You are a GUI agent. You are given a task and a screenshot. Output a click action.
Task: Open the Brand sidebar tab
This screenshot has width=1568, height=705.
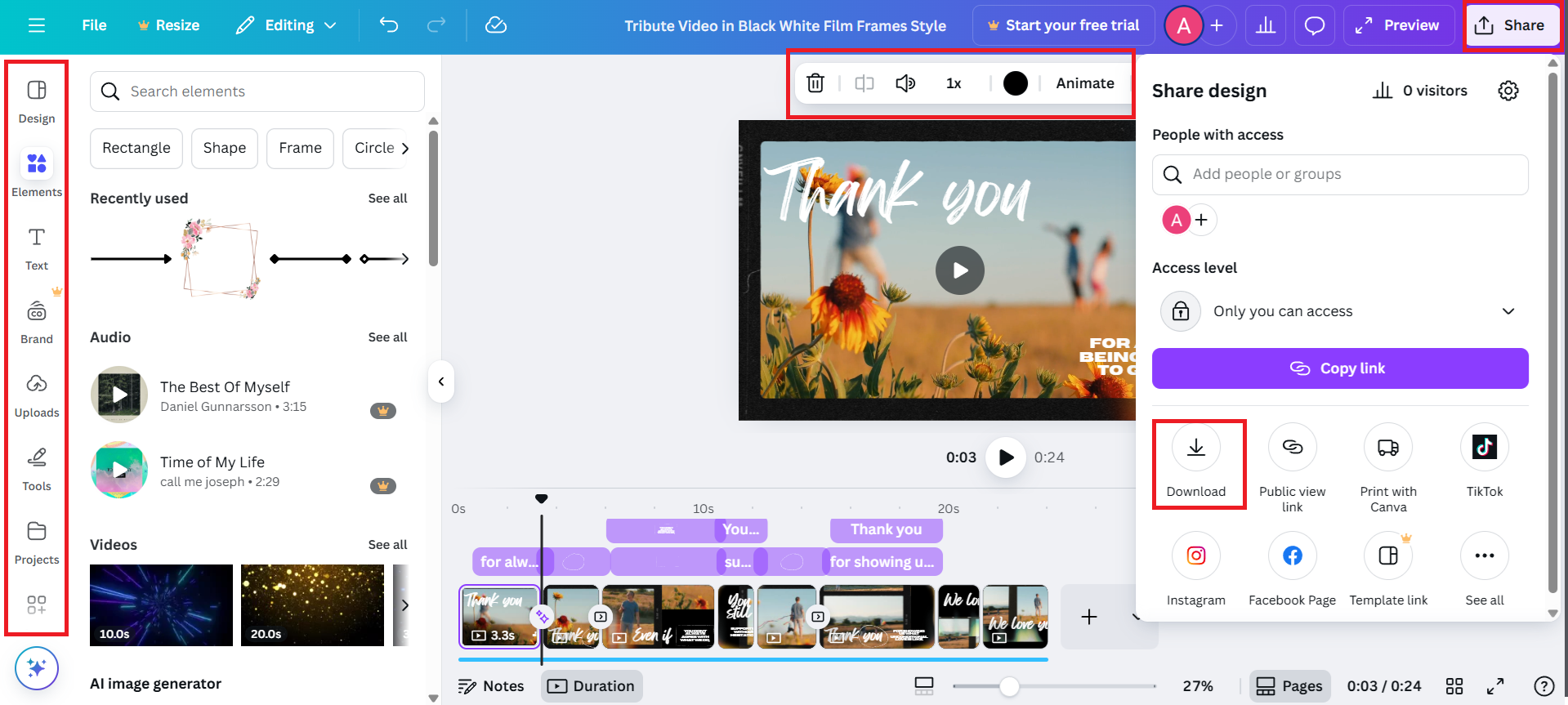(37, 322)
